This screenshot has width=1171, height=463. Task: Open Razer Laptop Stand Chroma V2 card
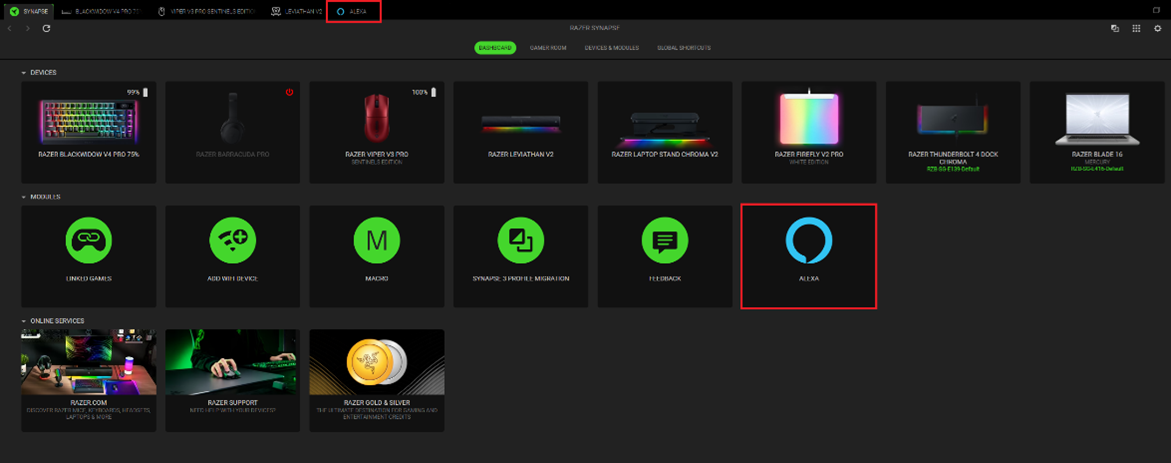tap(665, 132)
